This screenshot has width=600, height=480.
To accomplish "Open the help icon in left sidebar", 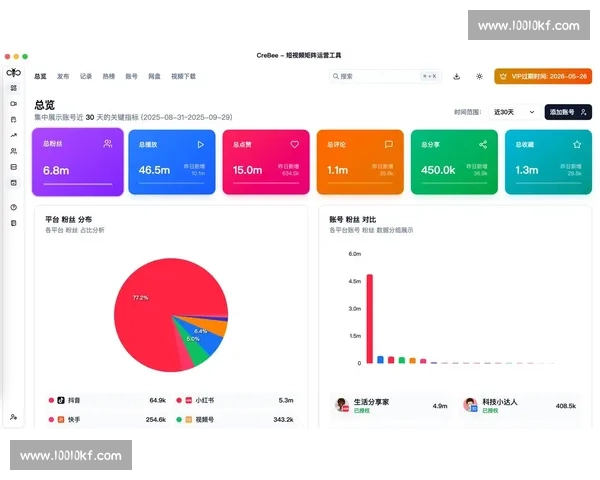I will [13, 207].
